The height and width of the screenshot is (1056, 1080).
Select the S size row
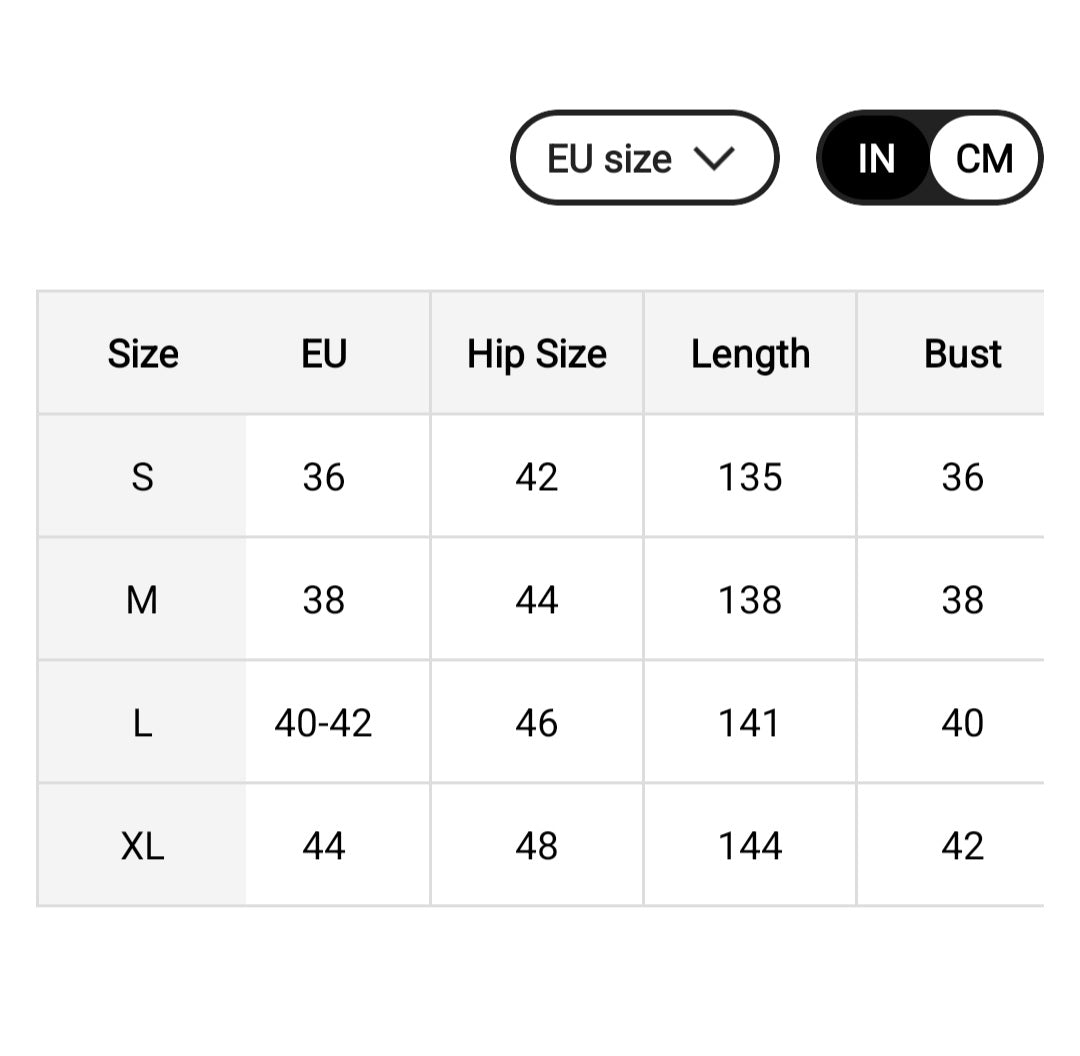(142, 477)
